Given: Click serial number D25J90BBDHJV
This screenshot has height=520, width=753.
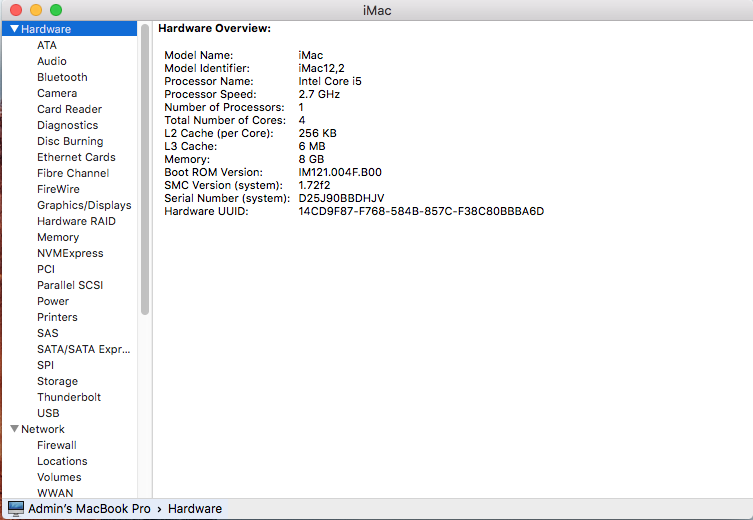Looking at the screenshot, I should coord(341,198).
